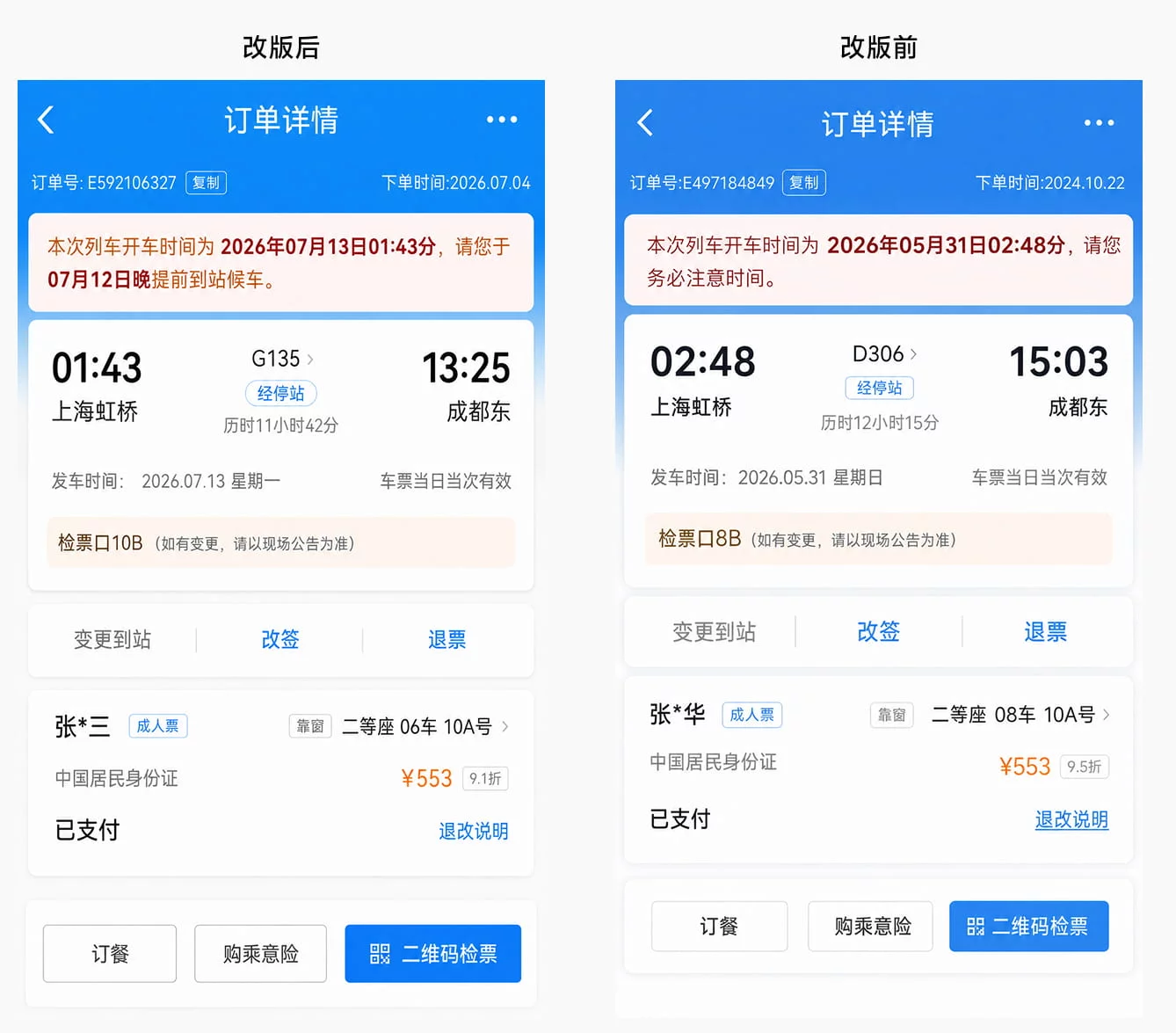Click 二维码检票 button in 改版后 screen
This screenshot has width=1176, height=1033.
click(x=433, y=953)
